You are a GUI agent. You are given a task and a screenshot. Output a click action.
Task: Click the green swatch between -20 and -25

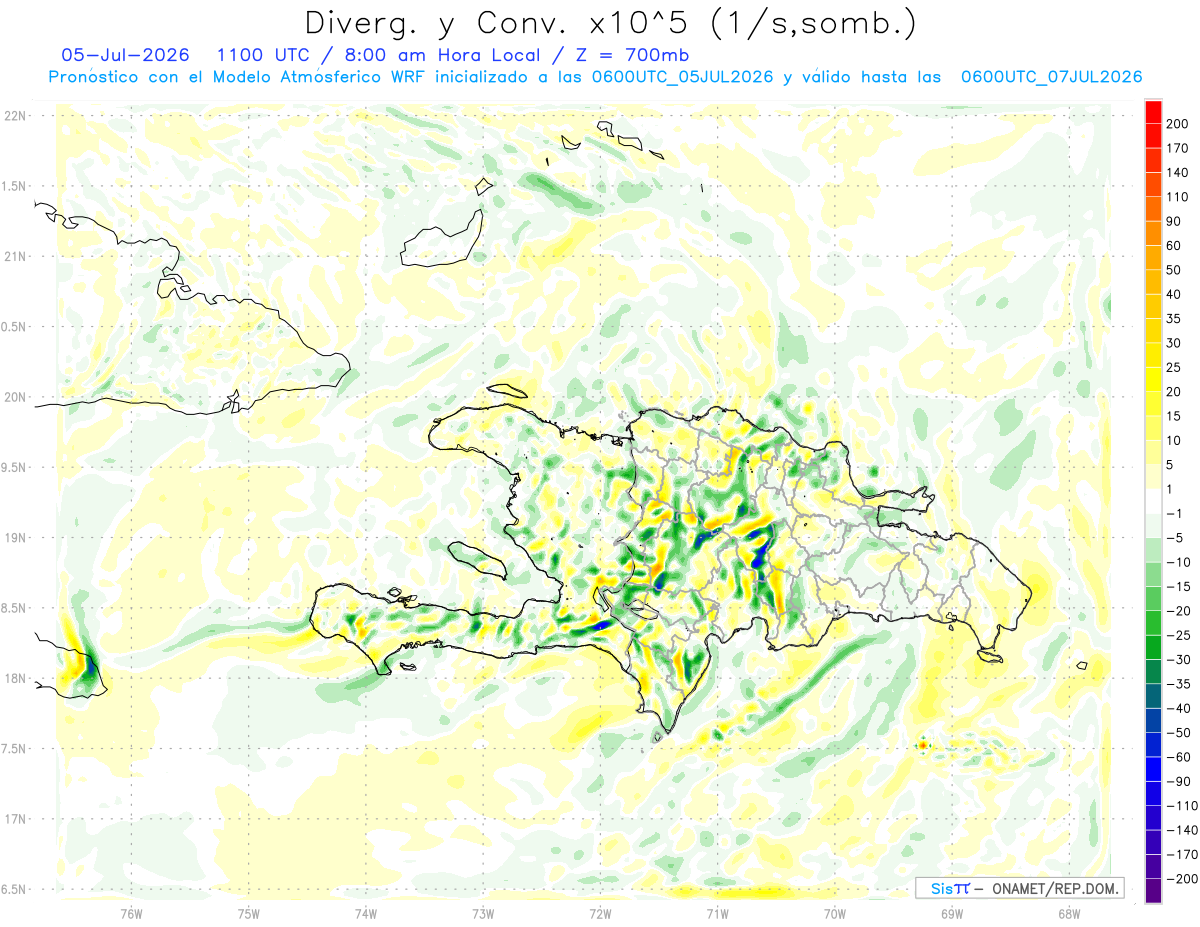(1153, 623)
